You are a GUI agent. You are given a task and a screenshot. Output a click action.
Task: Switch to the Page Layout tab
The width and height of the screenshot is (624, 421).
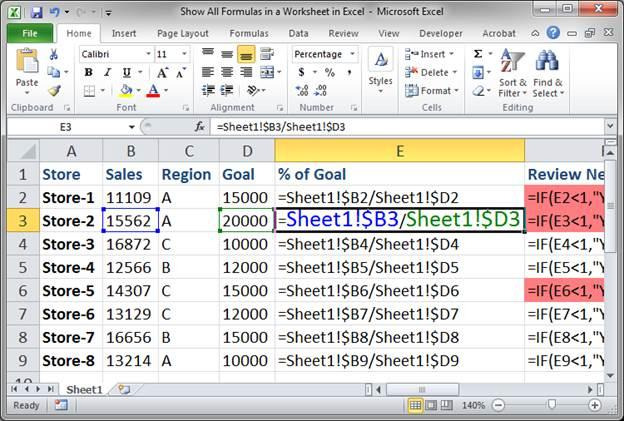pos(183,33)
